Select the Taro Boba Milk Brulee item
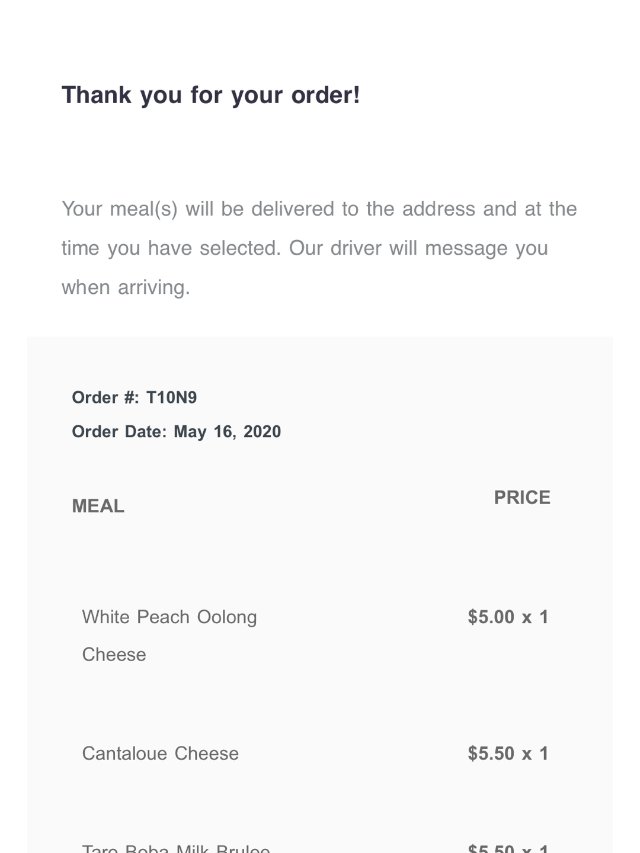Viewport: 640px width, 853px height. [x=176, y=848]
